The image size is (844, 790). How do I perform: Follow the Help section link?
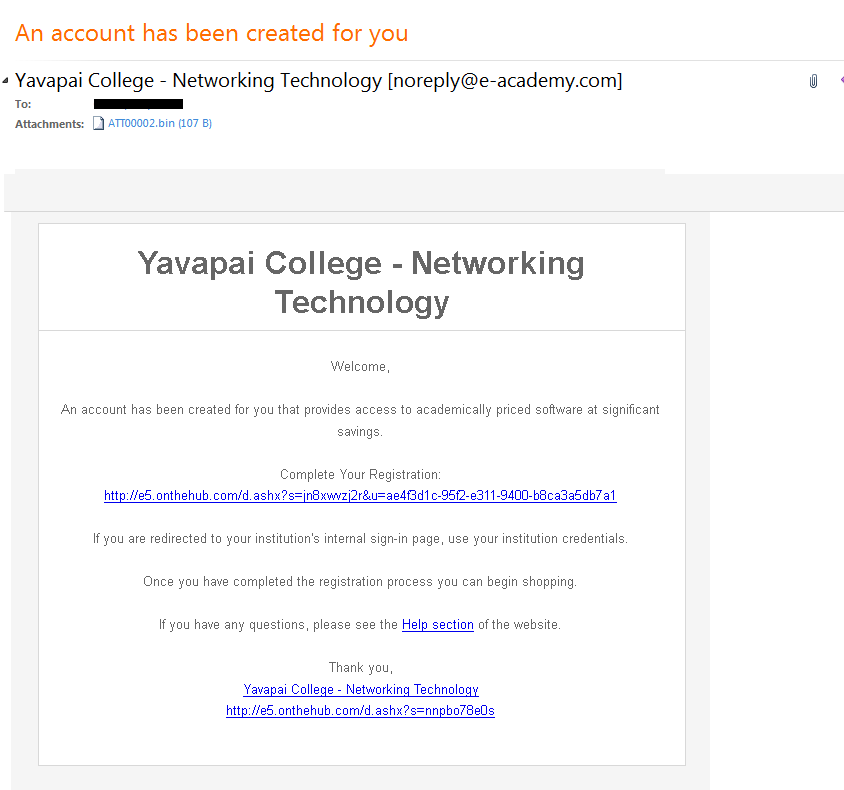[x=438, y=625]
